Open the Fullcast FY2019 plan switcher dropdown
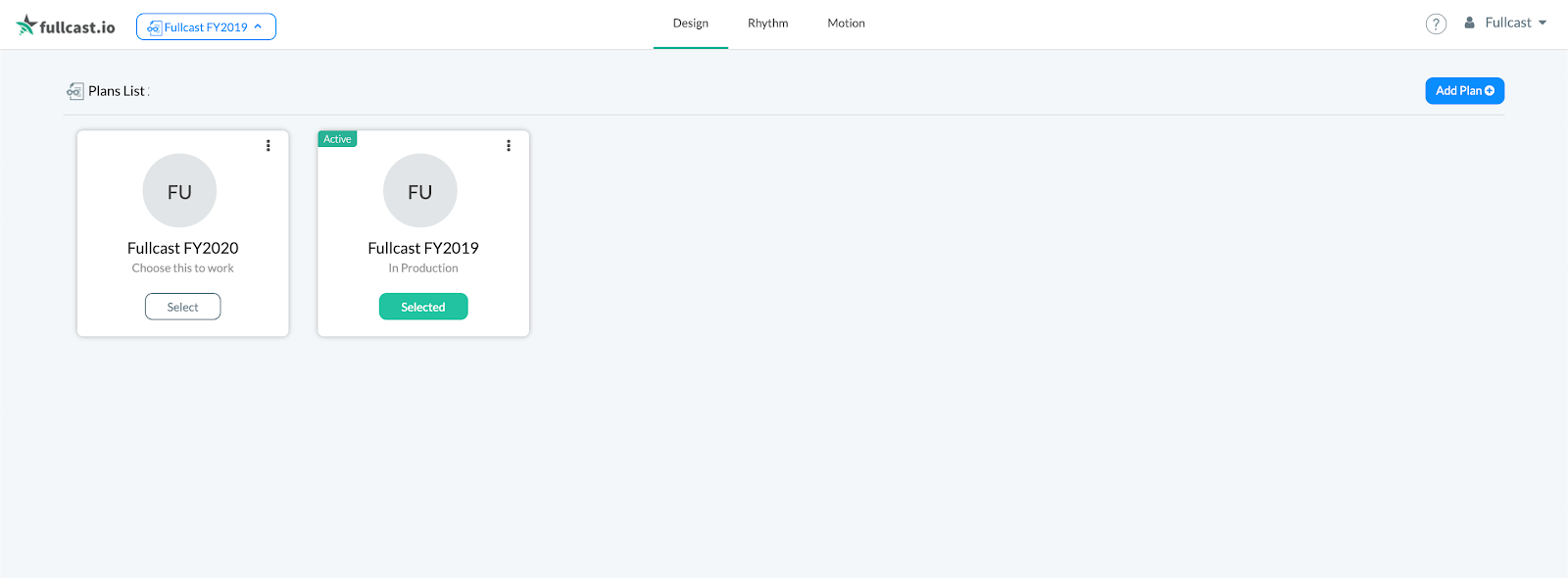Viewport: 1568px width, 578px height. coord(206,26)
